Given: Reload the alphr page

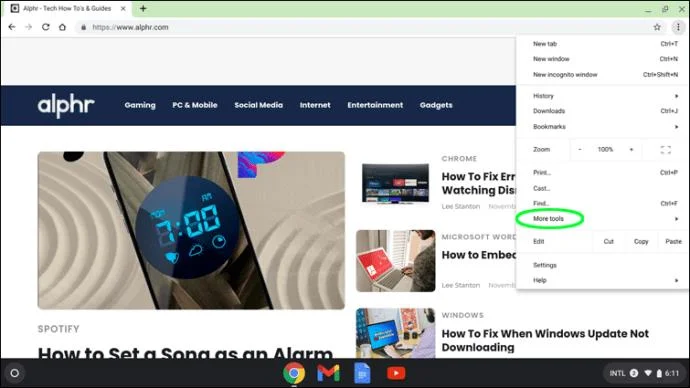Looking at the screenshot, I should [45, 27].
